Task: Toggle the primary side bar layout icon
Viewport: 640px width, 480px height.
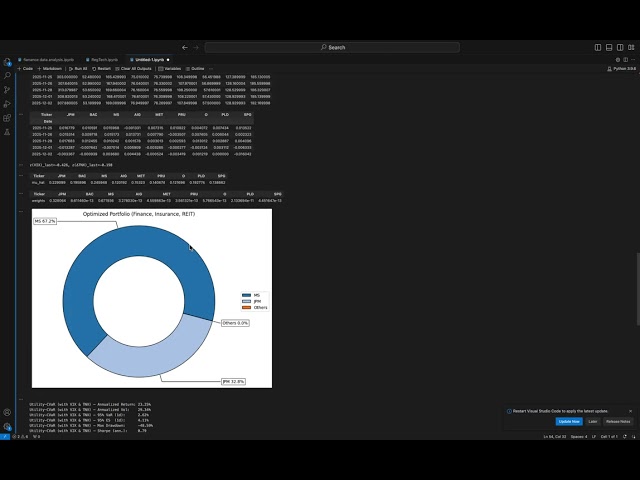Action: [598, 47]
